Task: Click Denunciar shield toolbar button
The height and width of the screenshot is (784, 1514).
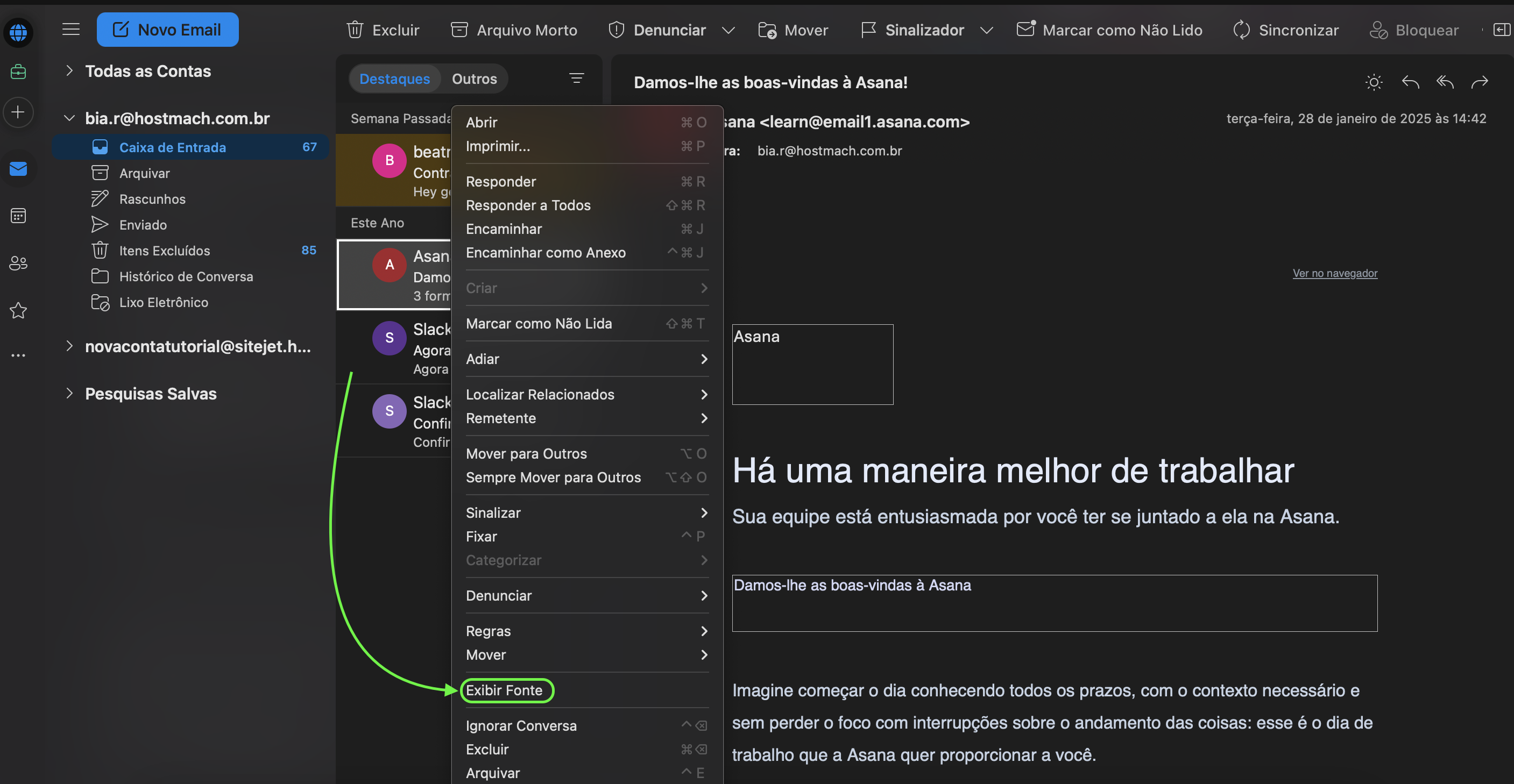Action: (x=656, y=30)
